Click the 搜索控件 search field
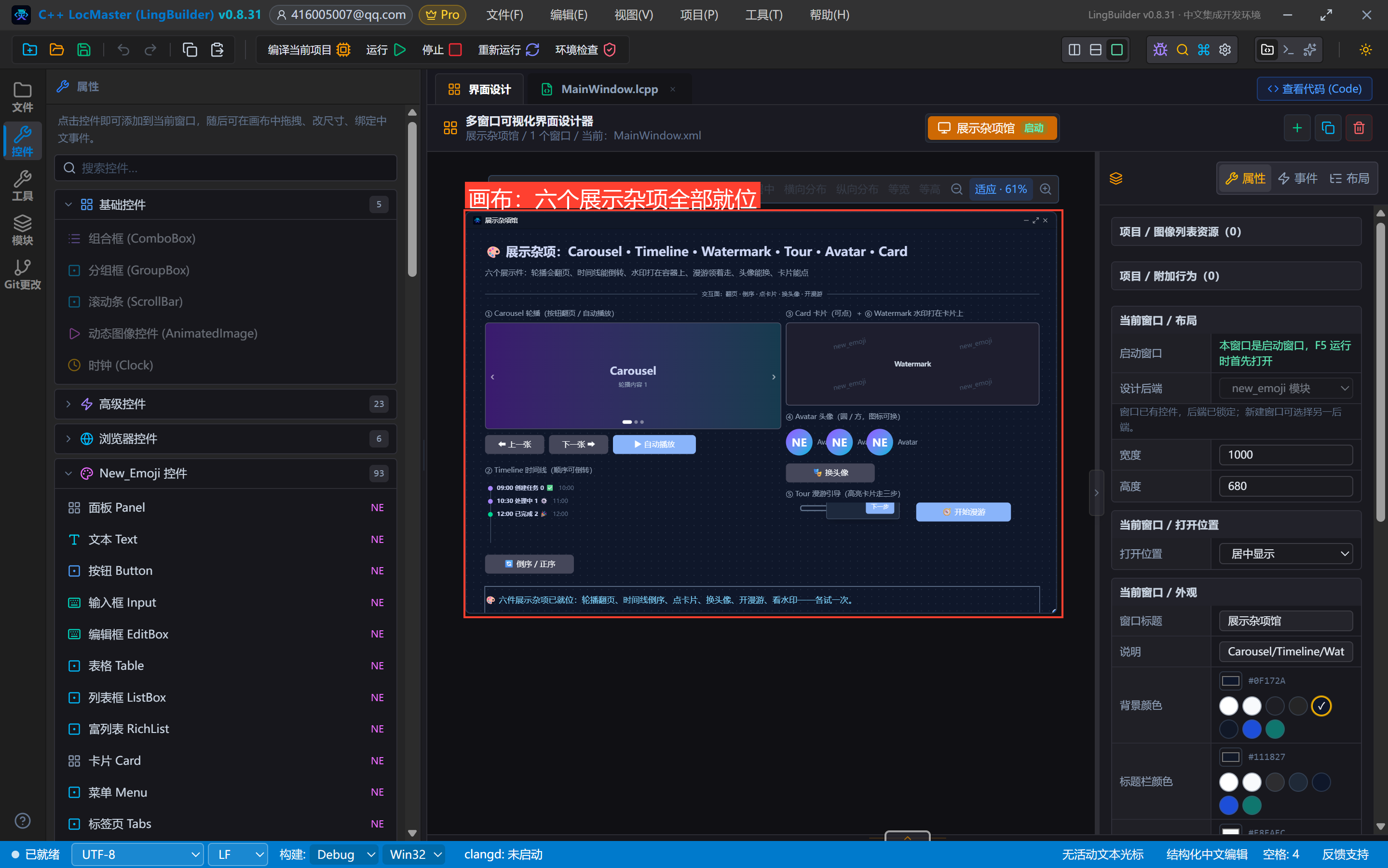This screenshot has height=868, width=1388. (226, 168)
